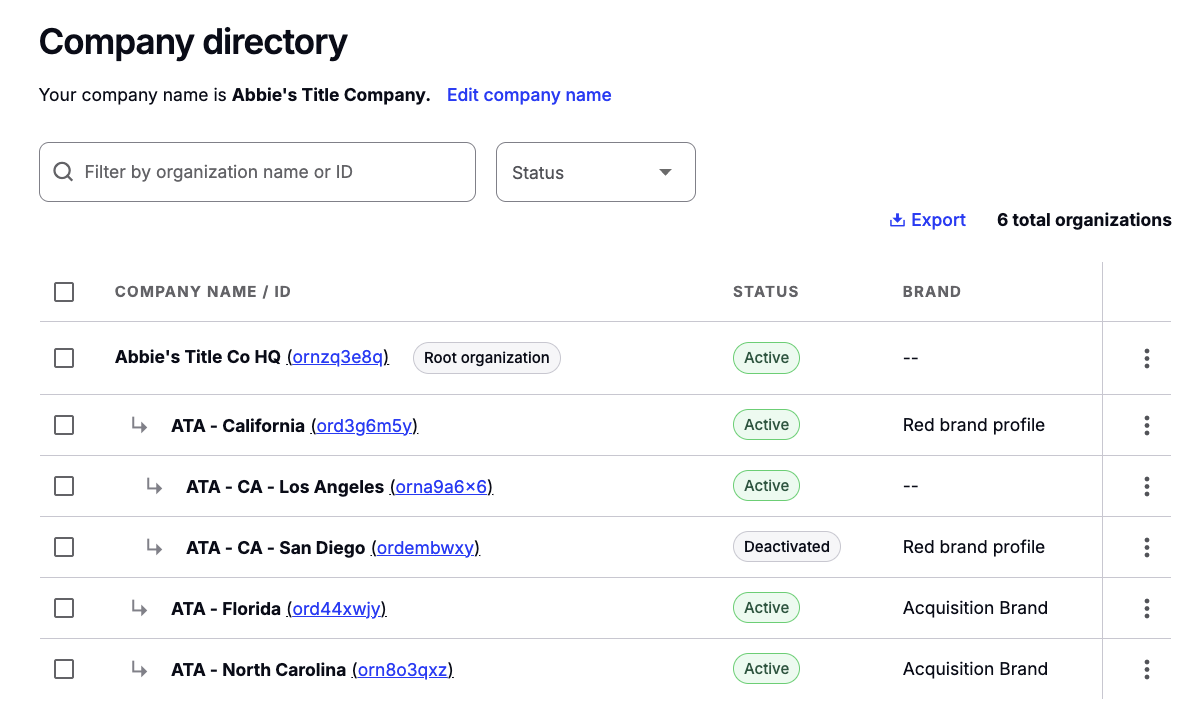Toggle the select-all checkbox in table header
Viewport: 1202px width, 717px height.
point(64,292)
